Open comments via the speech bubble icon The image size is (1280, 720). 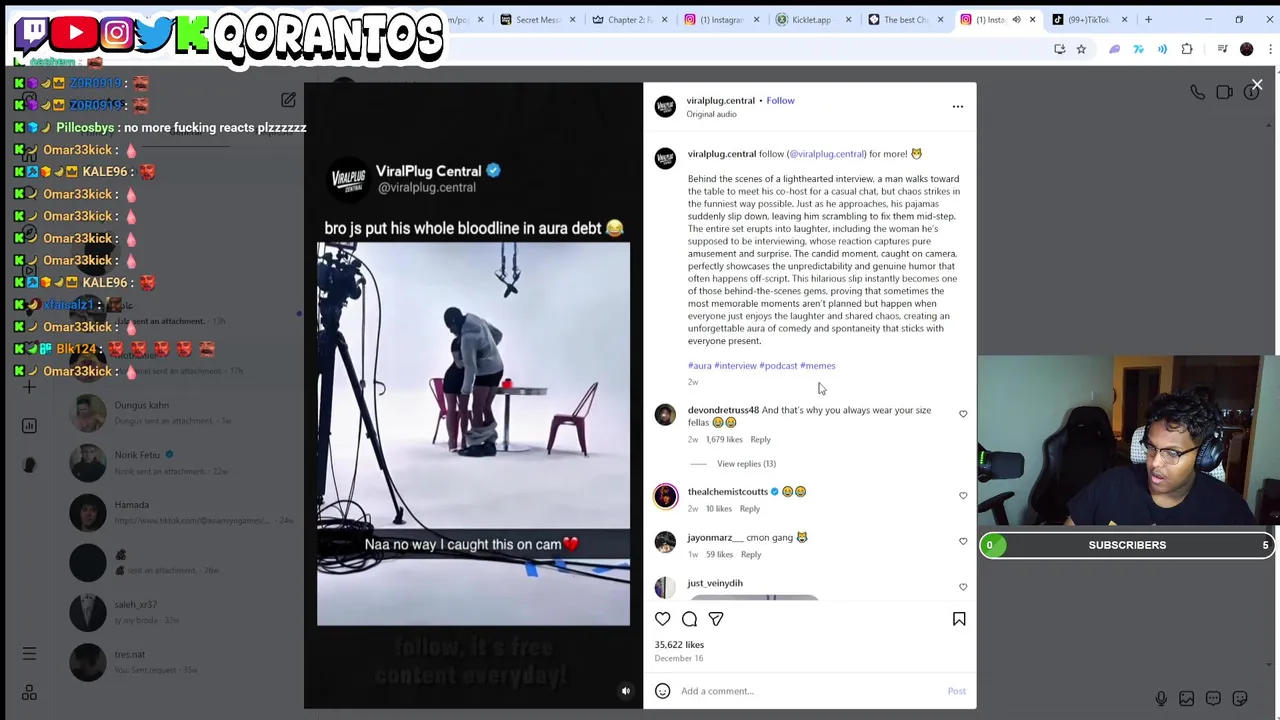689,619
